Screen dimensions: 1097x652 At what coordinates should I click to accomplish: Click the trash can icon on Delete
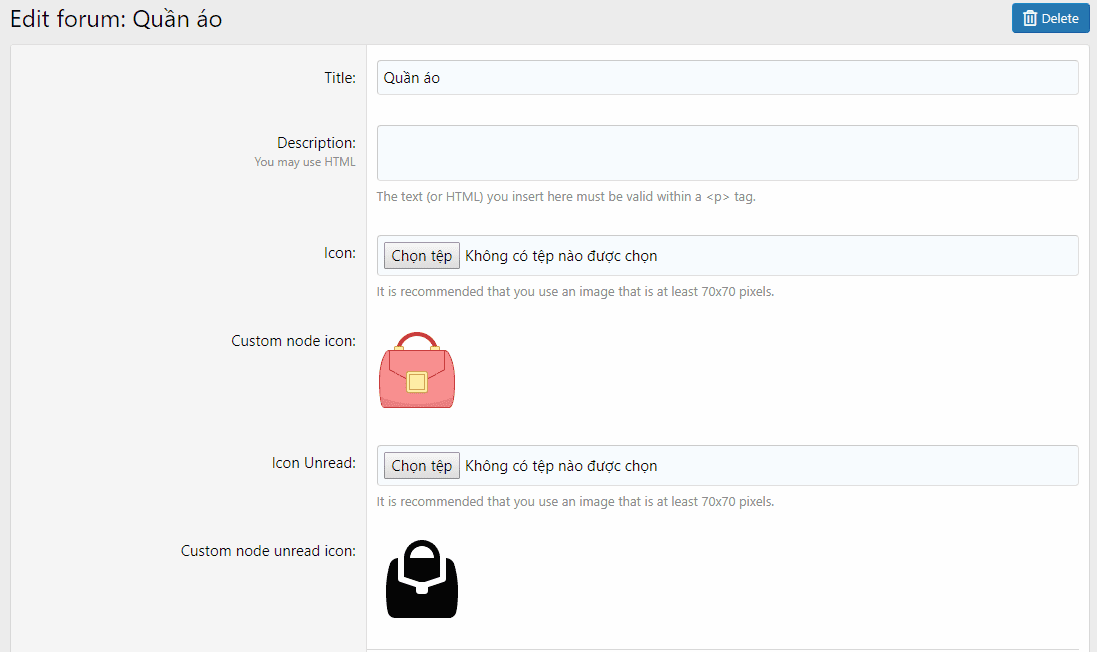[x=1030, y=19]
